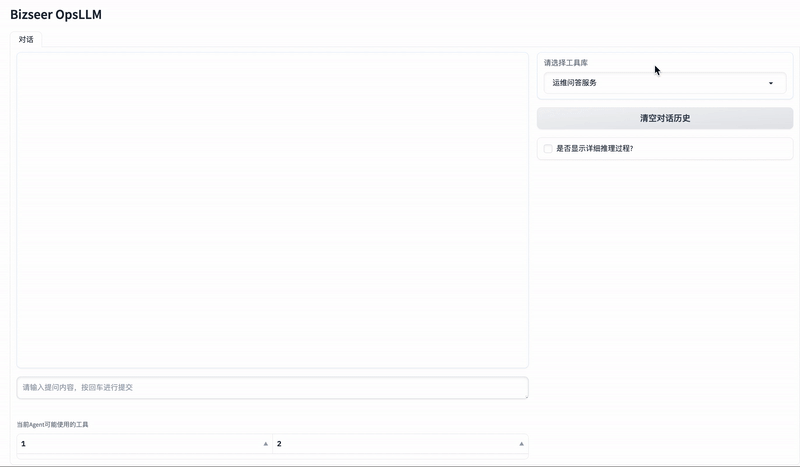Focus the 请输入提问内容 question input field
This screenshot has height=467, width=800.
click(x=272, y=388)
